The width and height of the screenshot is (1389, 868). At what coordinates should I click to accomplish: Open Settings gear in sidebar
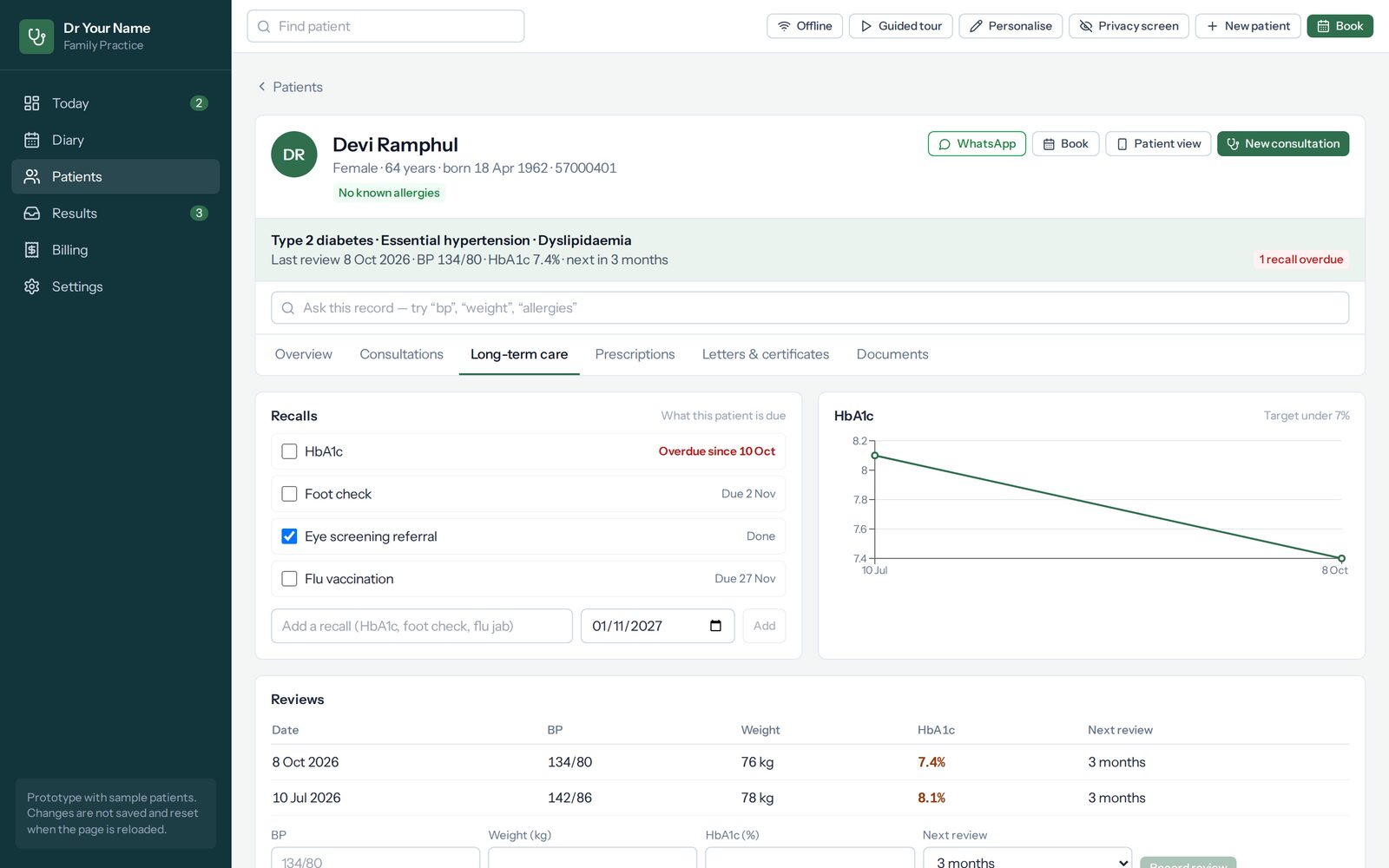(32, 286)
